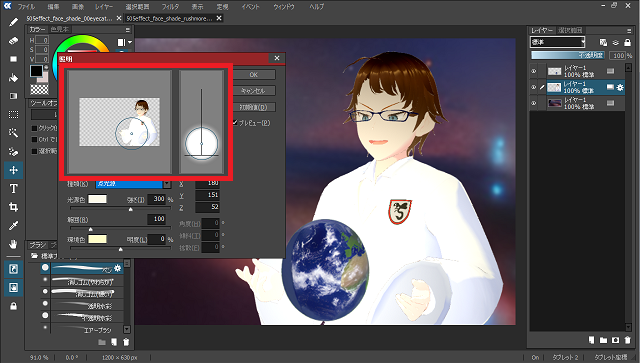Open layer panel menu (hamburger icon)

[629, 31]
